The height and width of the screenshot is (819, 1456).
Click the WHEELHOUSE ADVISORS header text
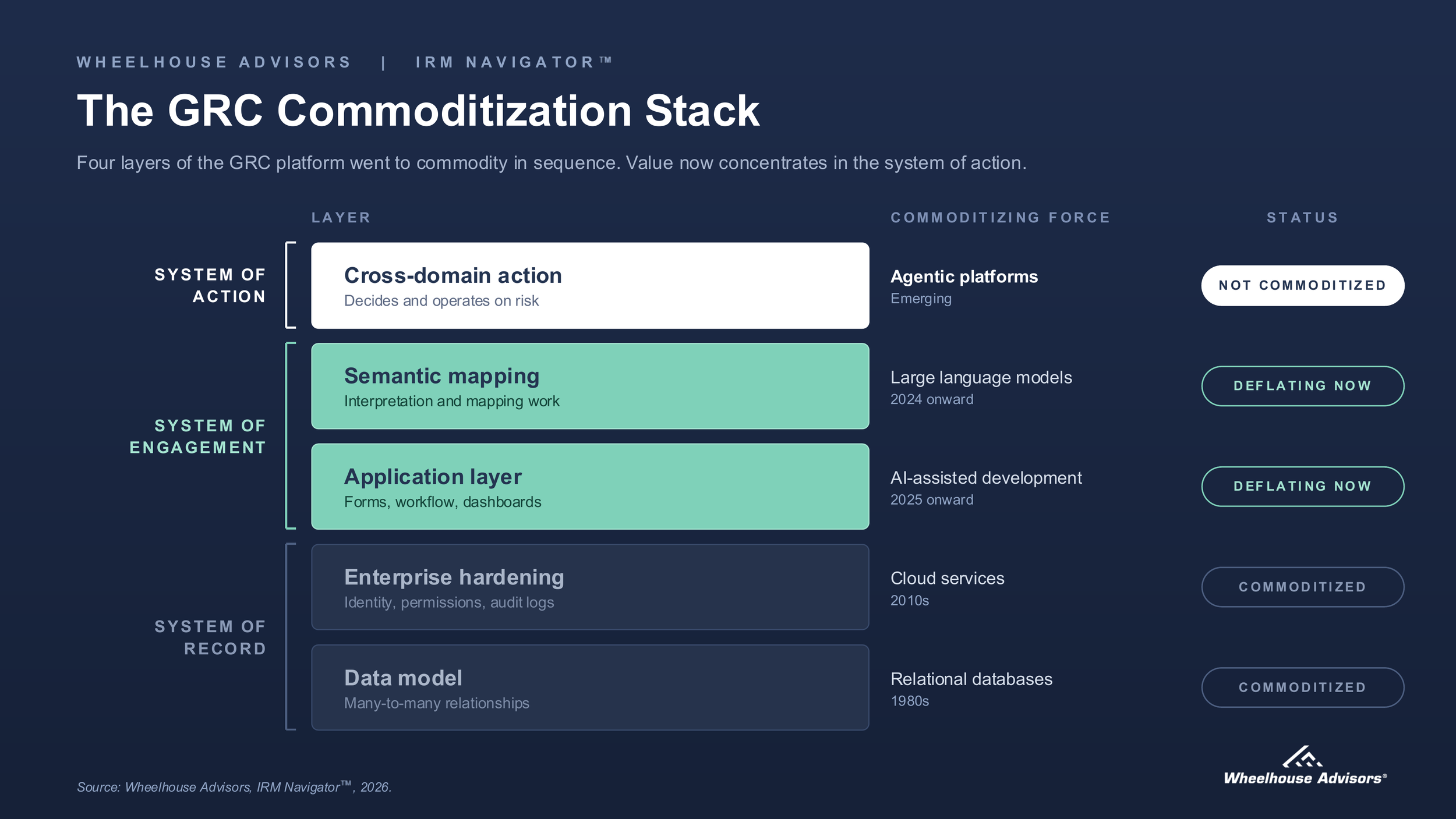pyautogui.click(x=214, y=62)
